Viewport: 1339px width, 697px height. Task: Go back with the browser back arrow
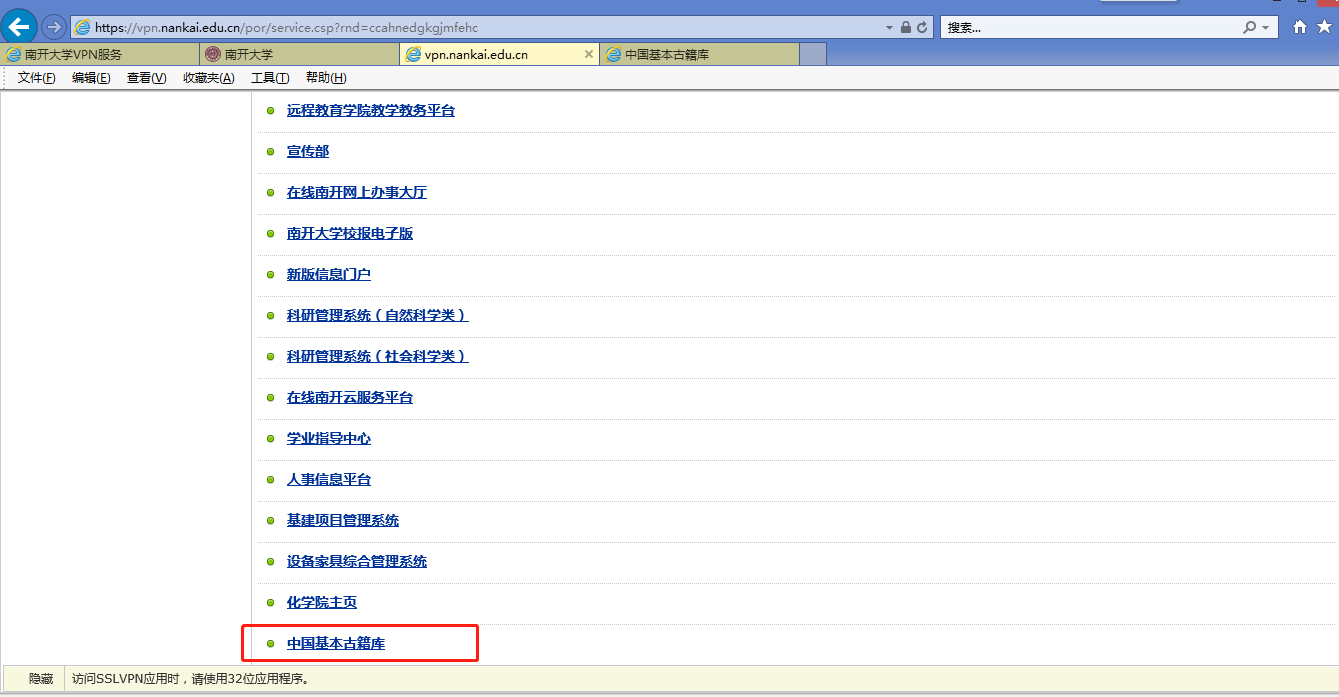click(20, 27)
